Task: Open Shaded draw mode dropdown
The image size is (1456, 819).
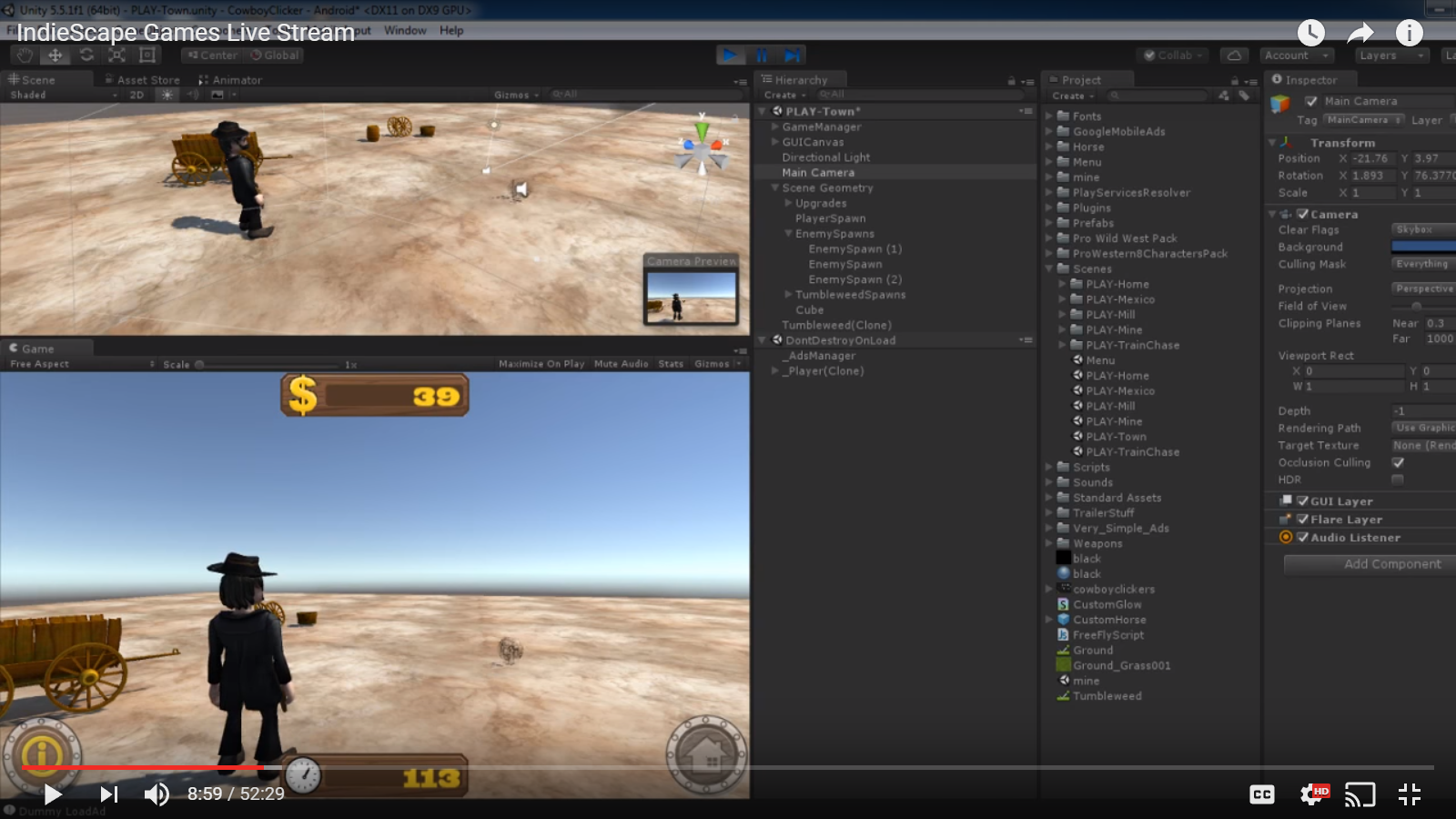Action: coord(63,95)
